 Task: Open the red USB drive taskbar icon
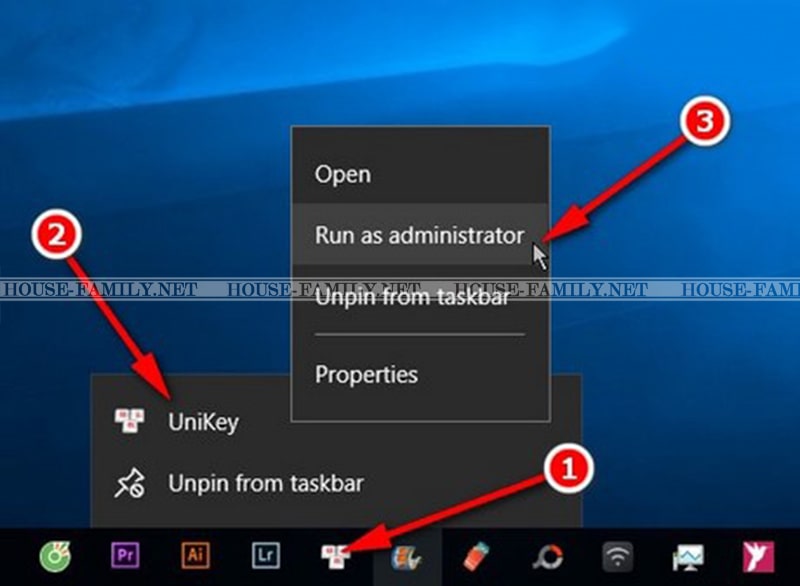[476, 556]
